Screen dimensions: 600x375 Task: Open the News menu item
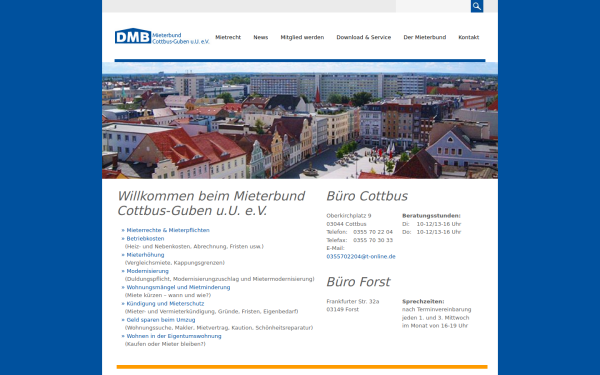coord(261,37)
